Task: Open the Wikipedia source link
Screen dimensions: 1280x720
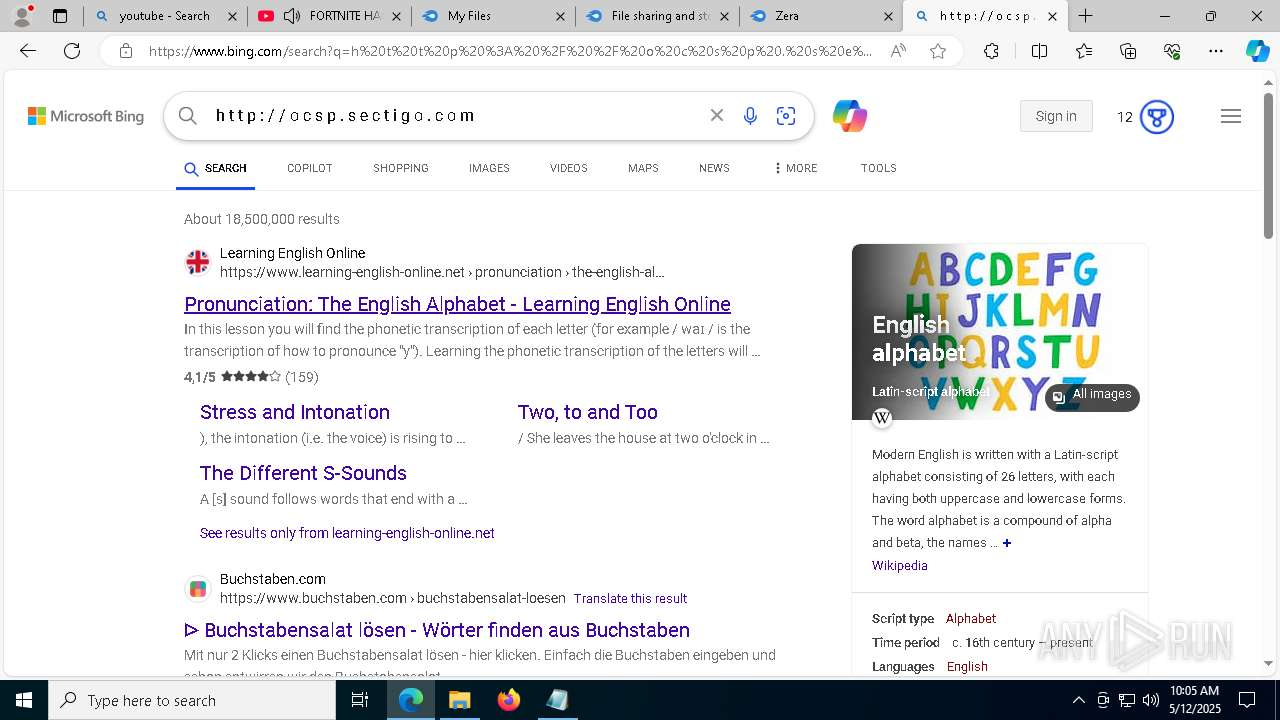Action: 899,565
